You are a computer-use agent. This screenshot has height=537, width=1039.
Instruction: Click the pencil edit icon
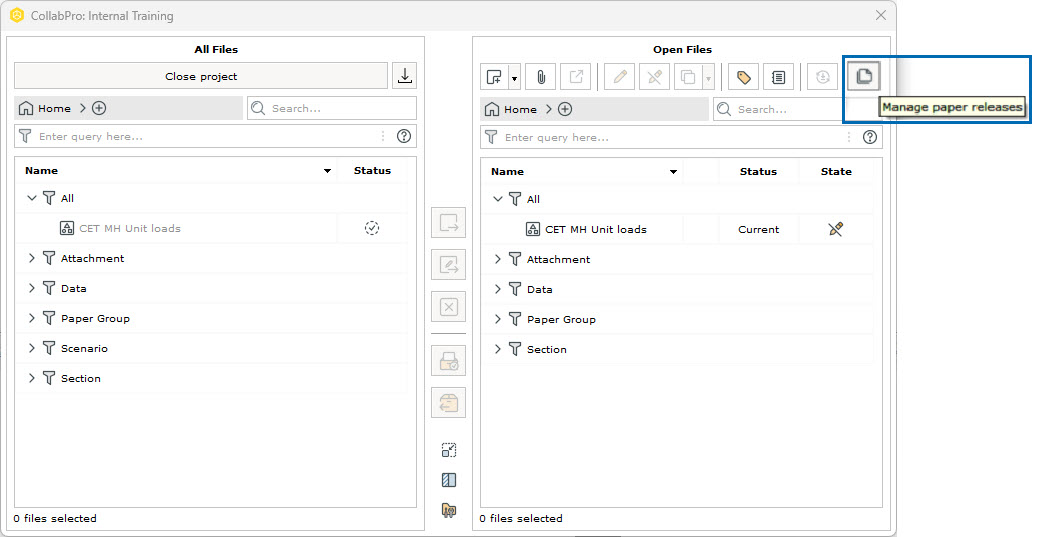(620, 78)
